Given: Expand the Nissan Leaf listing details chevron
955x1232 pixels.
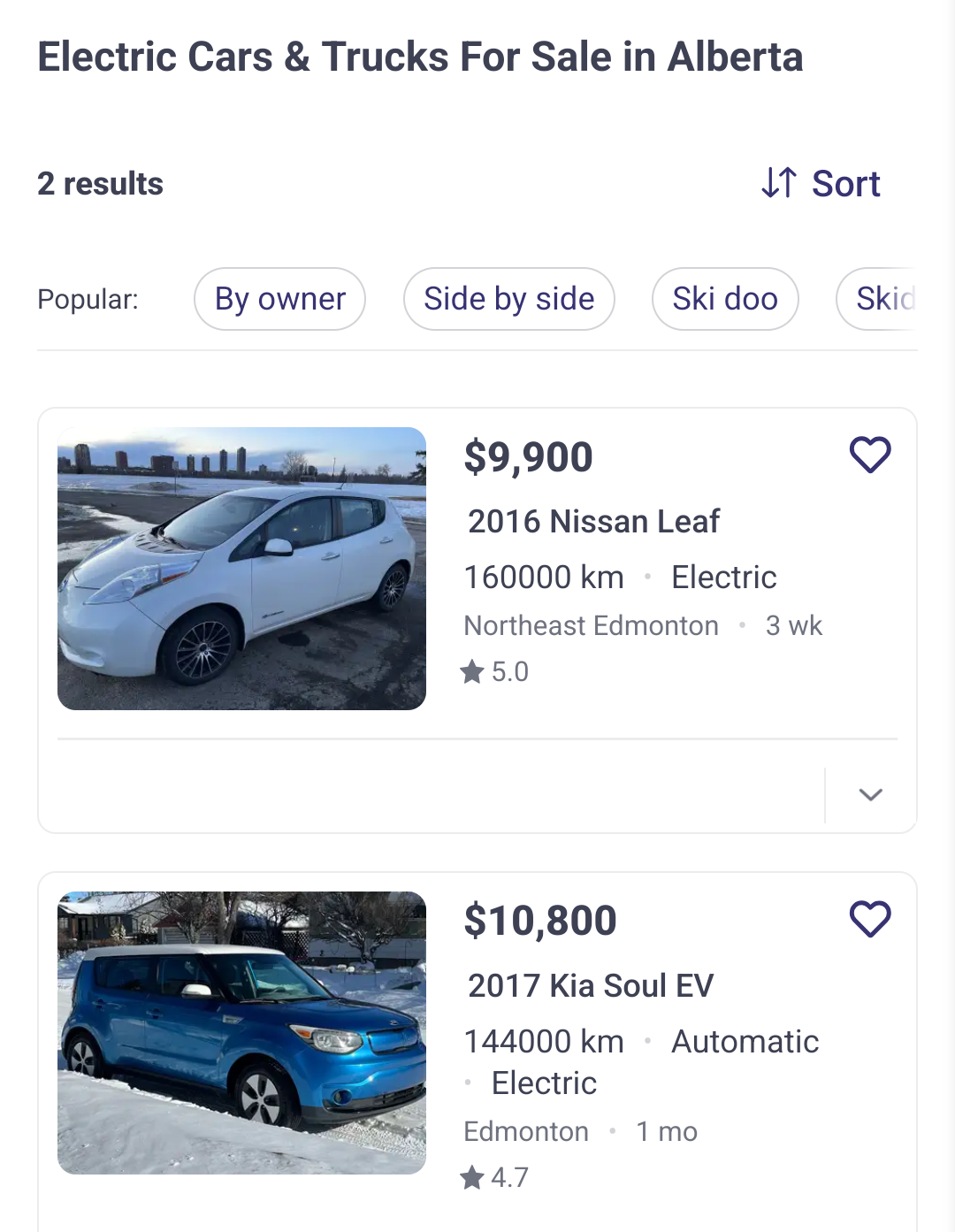Looking at the screenshot, I should click(x=871, y=794).
